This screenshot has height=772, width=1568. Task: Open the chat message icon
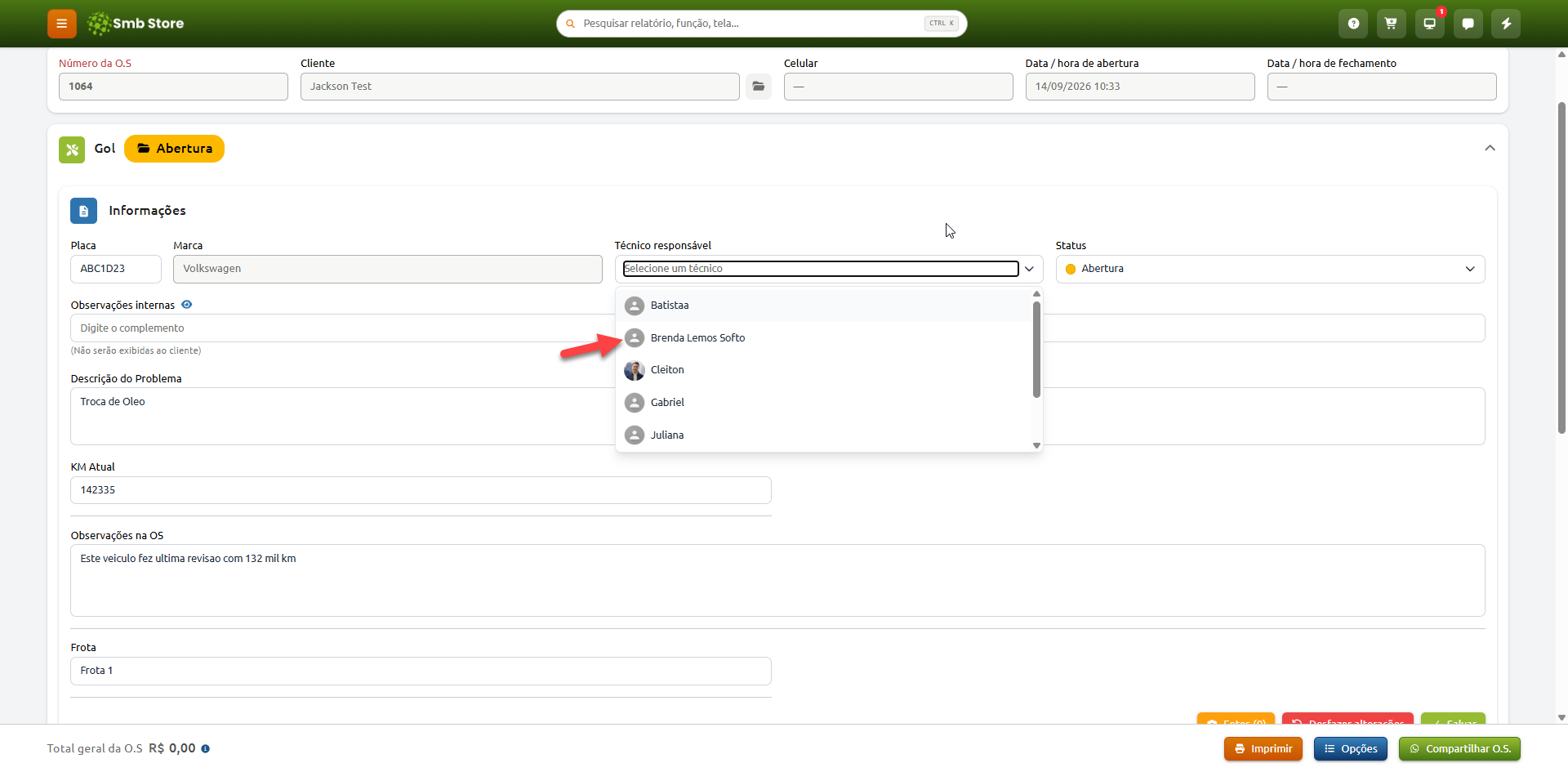coord(1468,24)
